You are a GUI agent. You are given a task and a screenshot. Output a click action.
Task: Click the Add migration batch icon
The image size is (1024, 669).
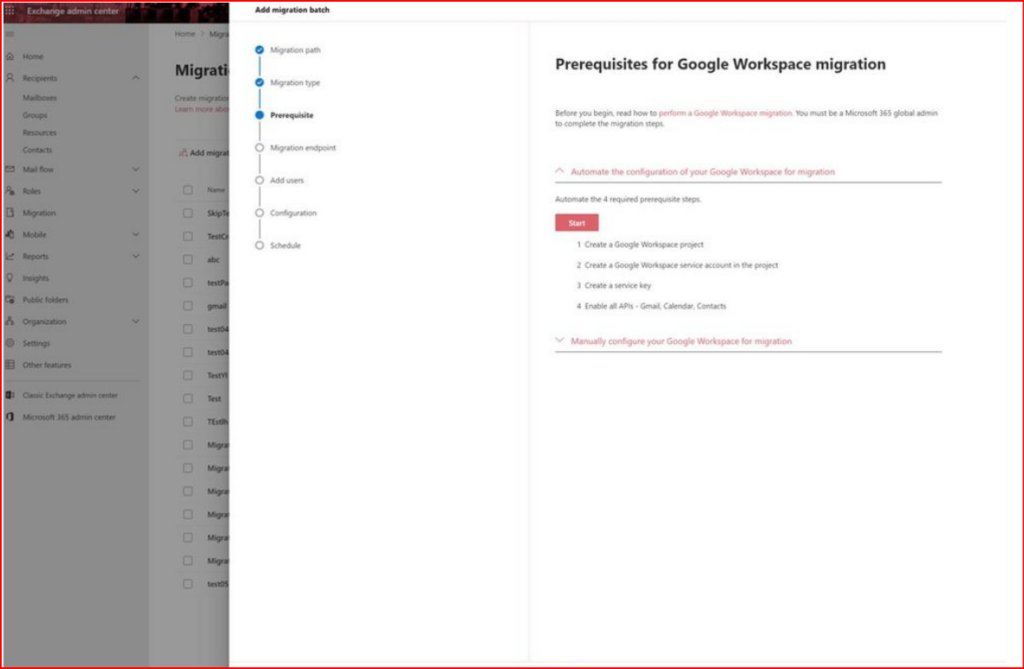coord(183,152)
